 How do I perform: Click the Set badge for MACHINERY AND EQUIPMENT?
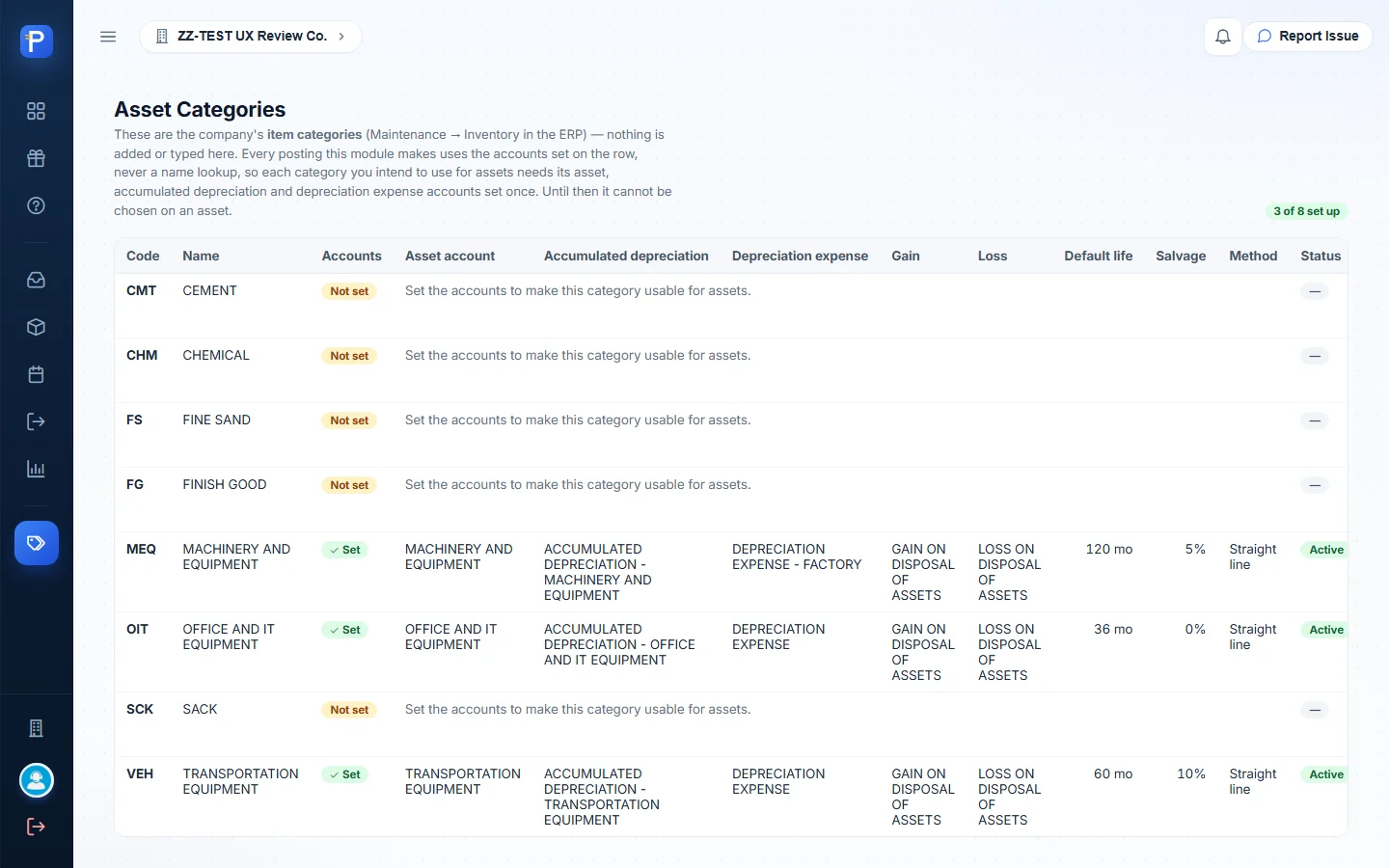344,550
